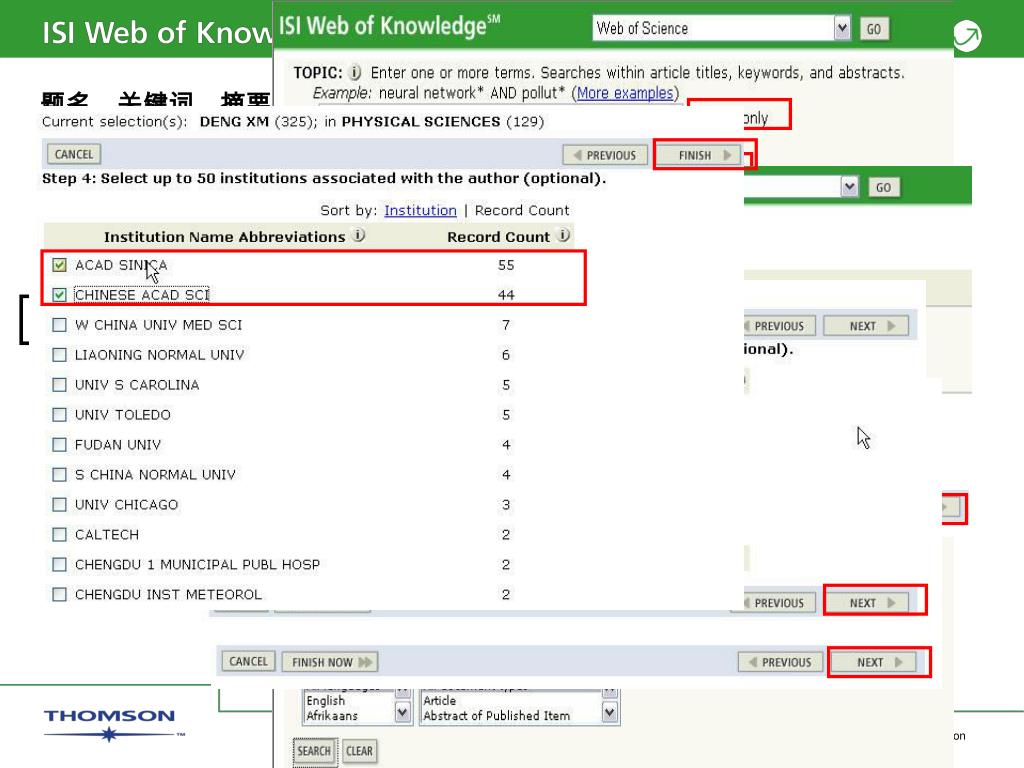Image resolution: width=1024 pixels, height=768 pixels.
Task: Click the white arrow circle icon in the green header
Action: click(967, 35)
